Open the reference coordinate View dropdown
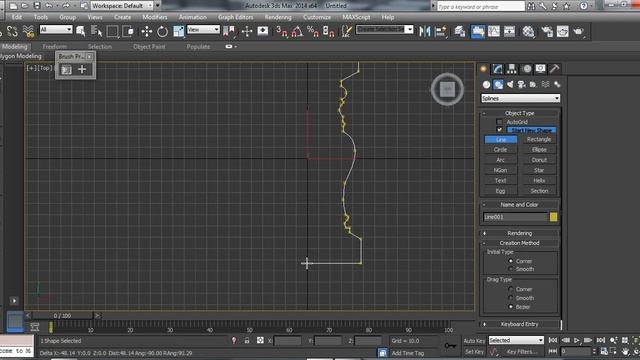Viewport: 640px width, 360px height. pyautogui.click(x=203, y=29)
